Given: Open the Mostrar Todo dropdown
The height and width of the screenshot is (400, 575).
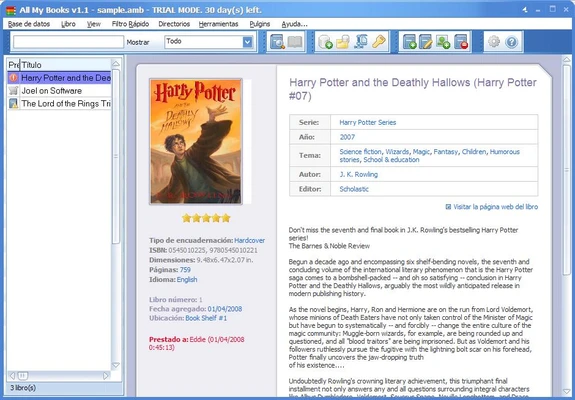Looking at the screenshot, I should tap(248, 42).
